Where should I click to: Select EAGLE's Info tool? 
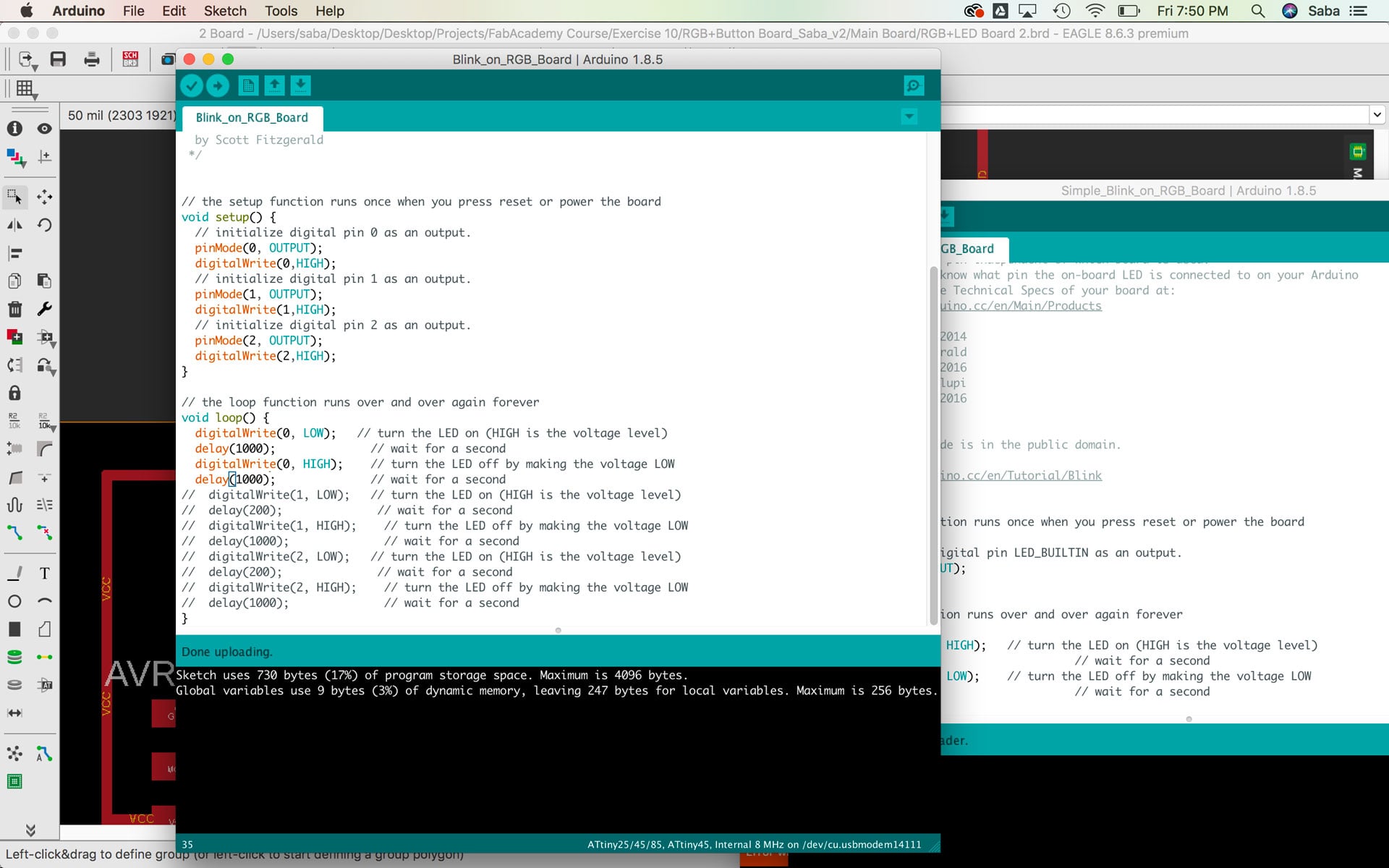click(x=14, y=129)
